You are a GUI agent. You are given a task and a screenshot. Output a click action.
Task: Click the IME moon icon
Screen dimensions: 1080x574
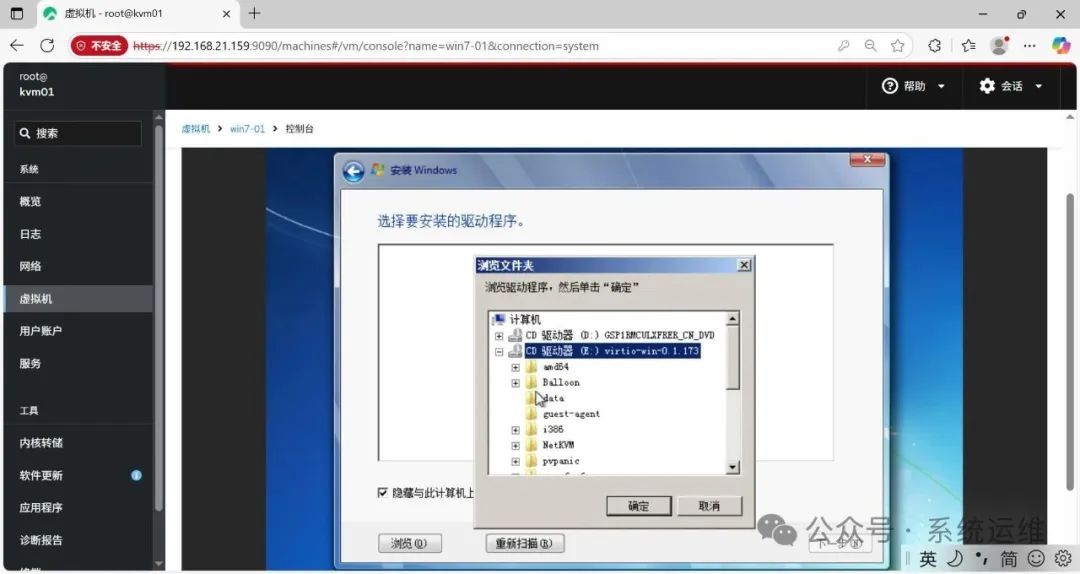(x=955, y=558)
